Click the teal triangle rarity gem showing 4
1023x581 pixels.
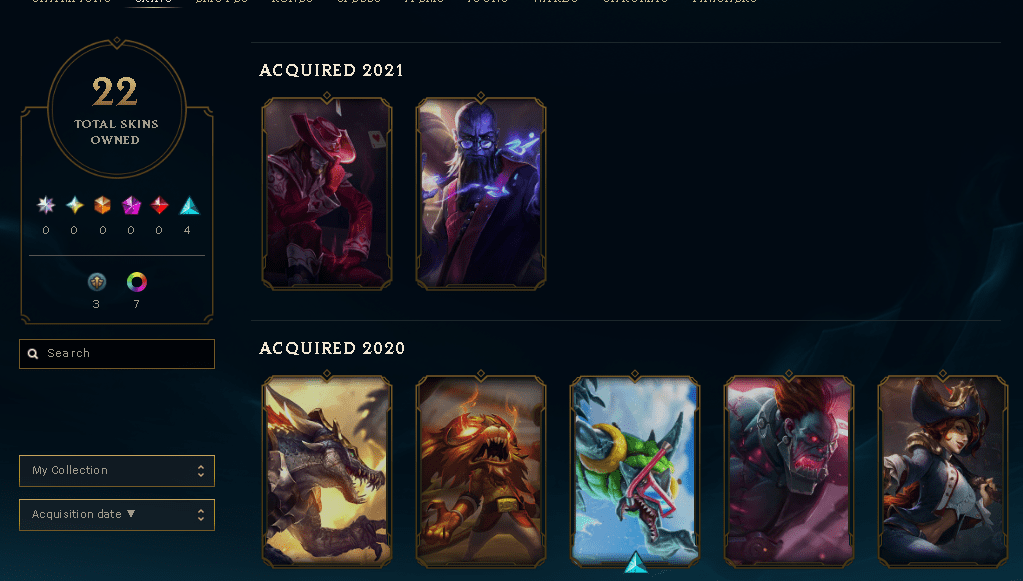click(189, 205)
